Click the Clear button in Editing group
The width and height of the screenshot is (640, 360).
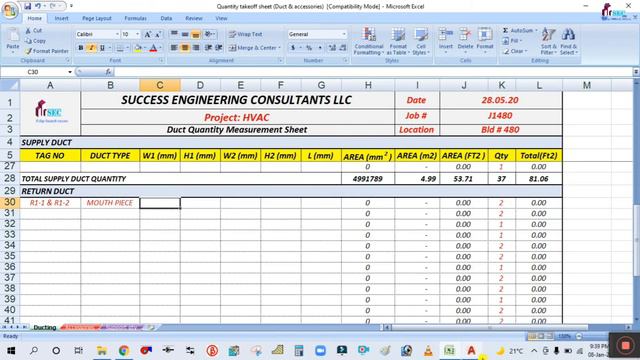514,51
